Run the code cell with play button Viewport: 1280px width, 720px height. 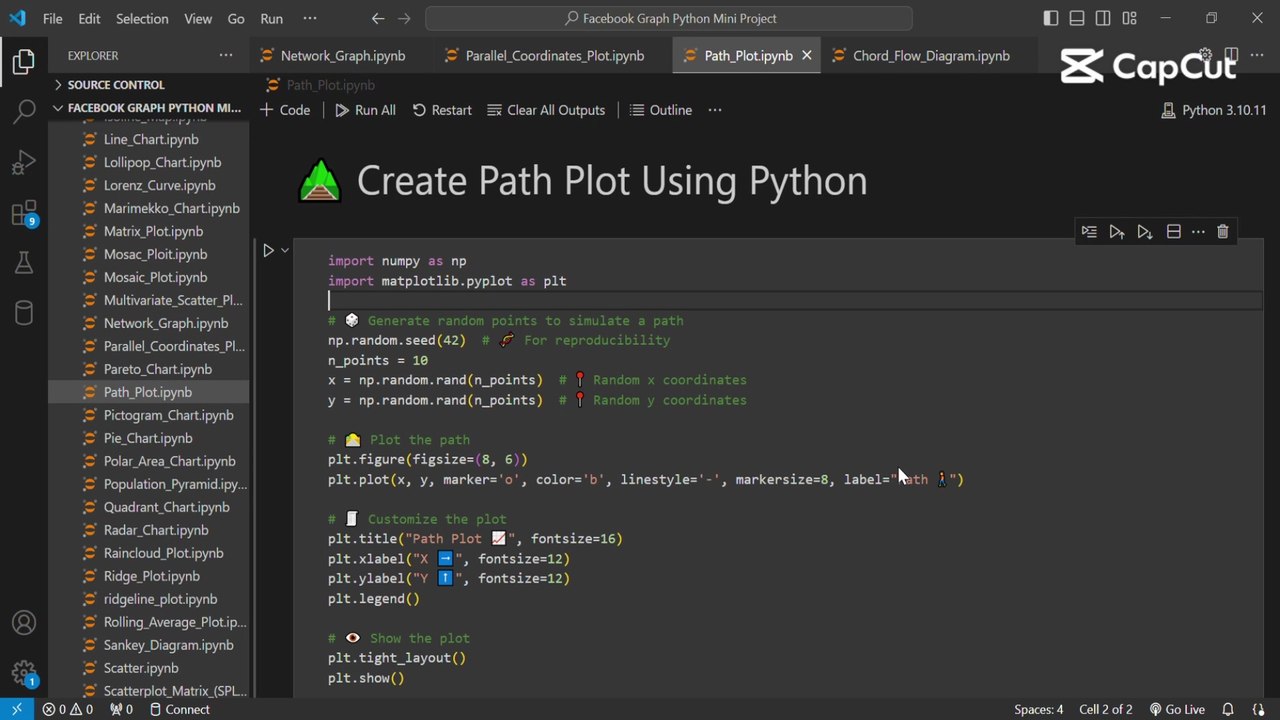point(268,250)
